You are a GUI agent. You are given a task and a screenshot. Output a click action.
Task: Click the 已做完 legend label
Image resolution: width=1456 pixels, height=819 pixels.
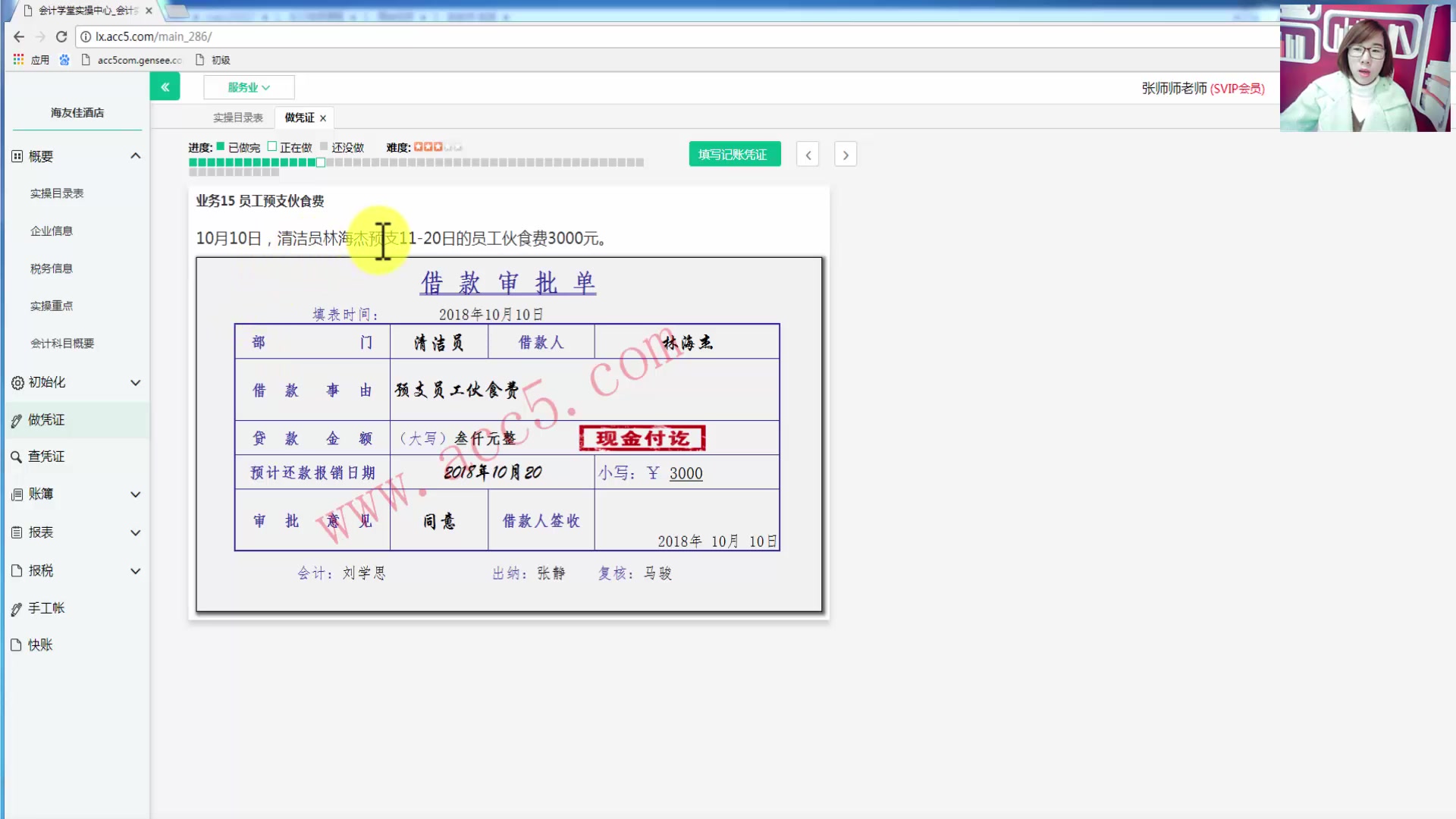pyautogui.click(x=243, y=148)
